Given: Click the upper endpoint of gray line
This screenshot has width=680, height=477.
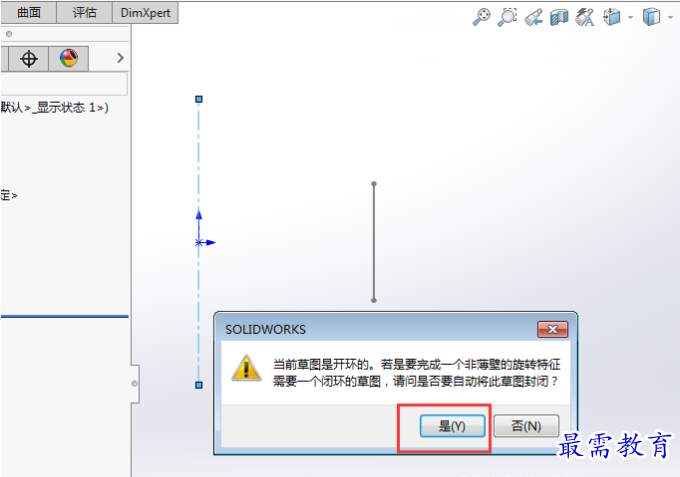Looking at the screenshot, I should point(374,184).
